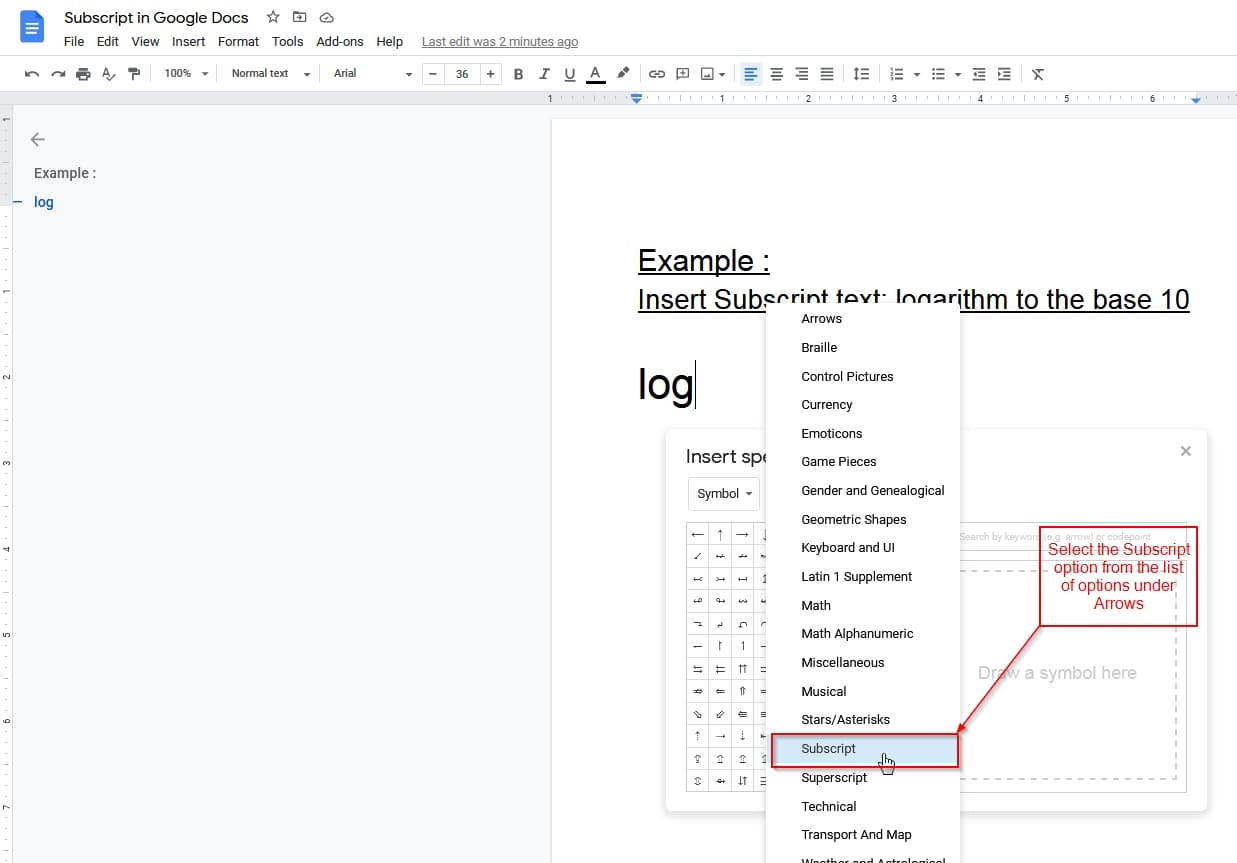This screenshot has width=1237, height=863.
Task: Open the print dialog via printer icon
Action: tap(83, 73)
